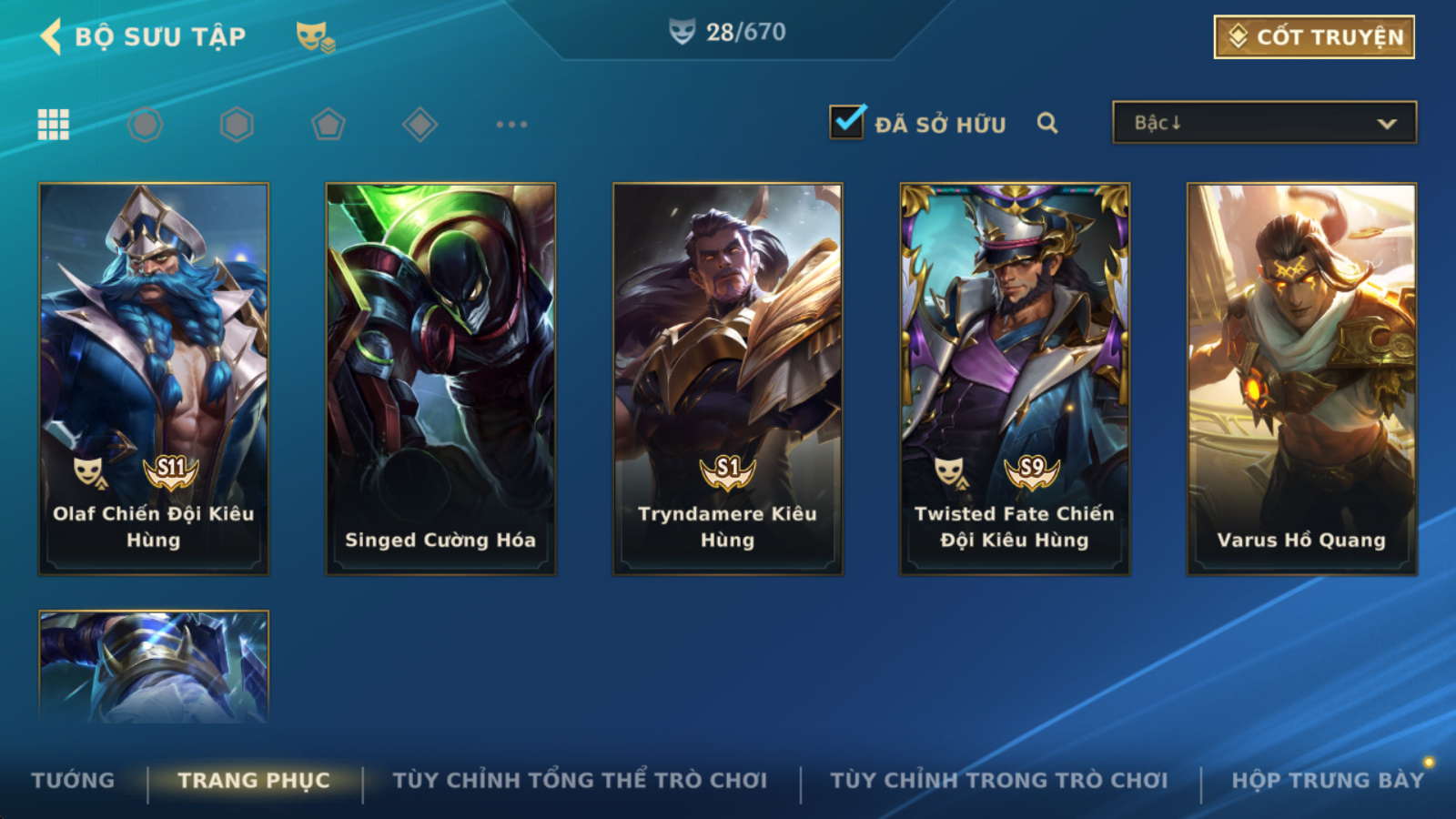Open the Varus Hồ Quang skin card
The width and height of the screenshot is (1456, 819).
(x=1301, y=379)
